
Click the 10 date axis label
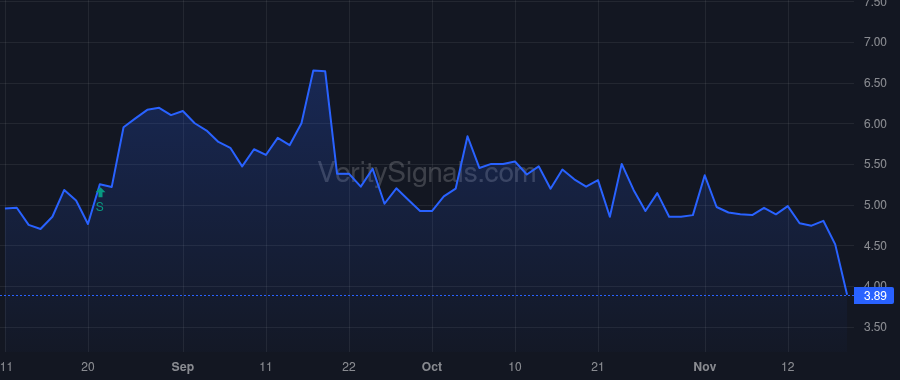coord(515,367)
